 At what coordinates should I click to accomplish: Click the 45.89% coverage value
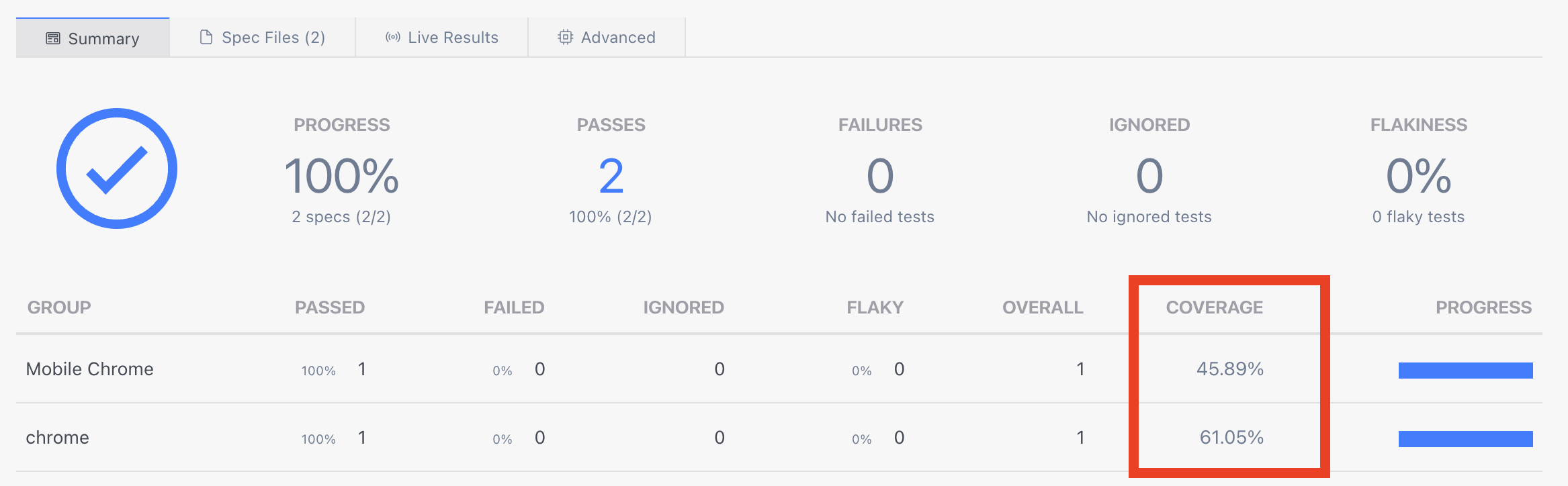1229,369
